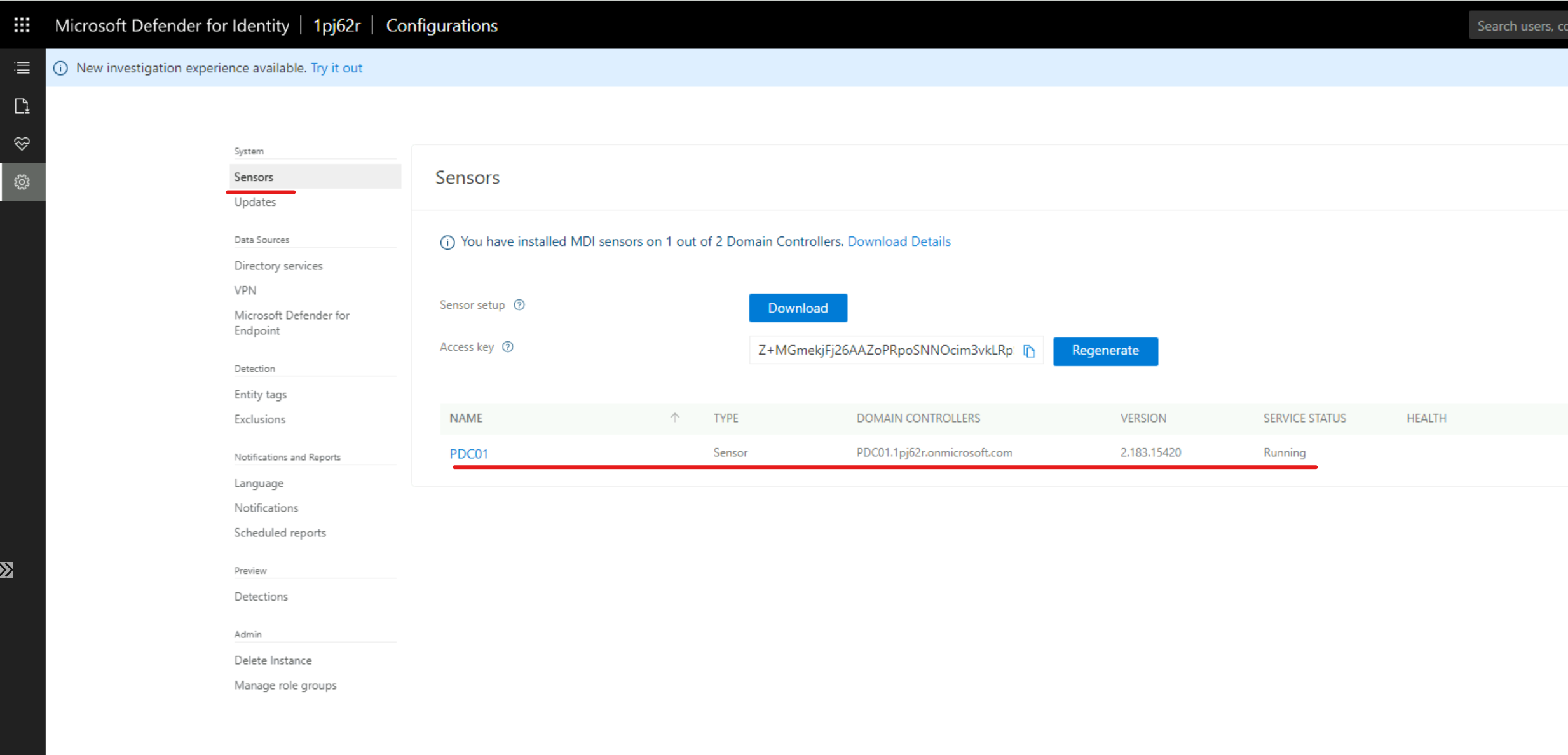Try it out the new investigation experience
Viewport: 1568px width, 755px height.
(x=336, y=68)
